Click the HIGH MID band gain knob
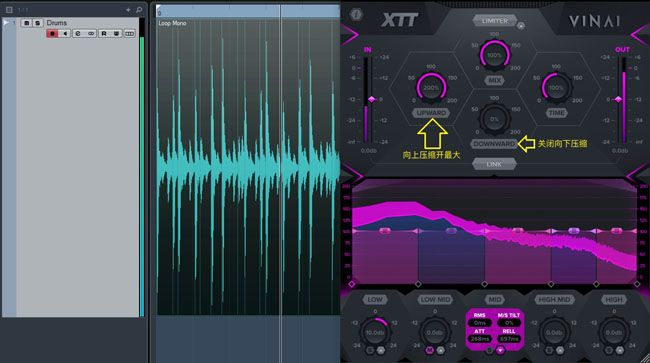The image size is (650, 363). pos(554,332)
